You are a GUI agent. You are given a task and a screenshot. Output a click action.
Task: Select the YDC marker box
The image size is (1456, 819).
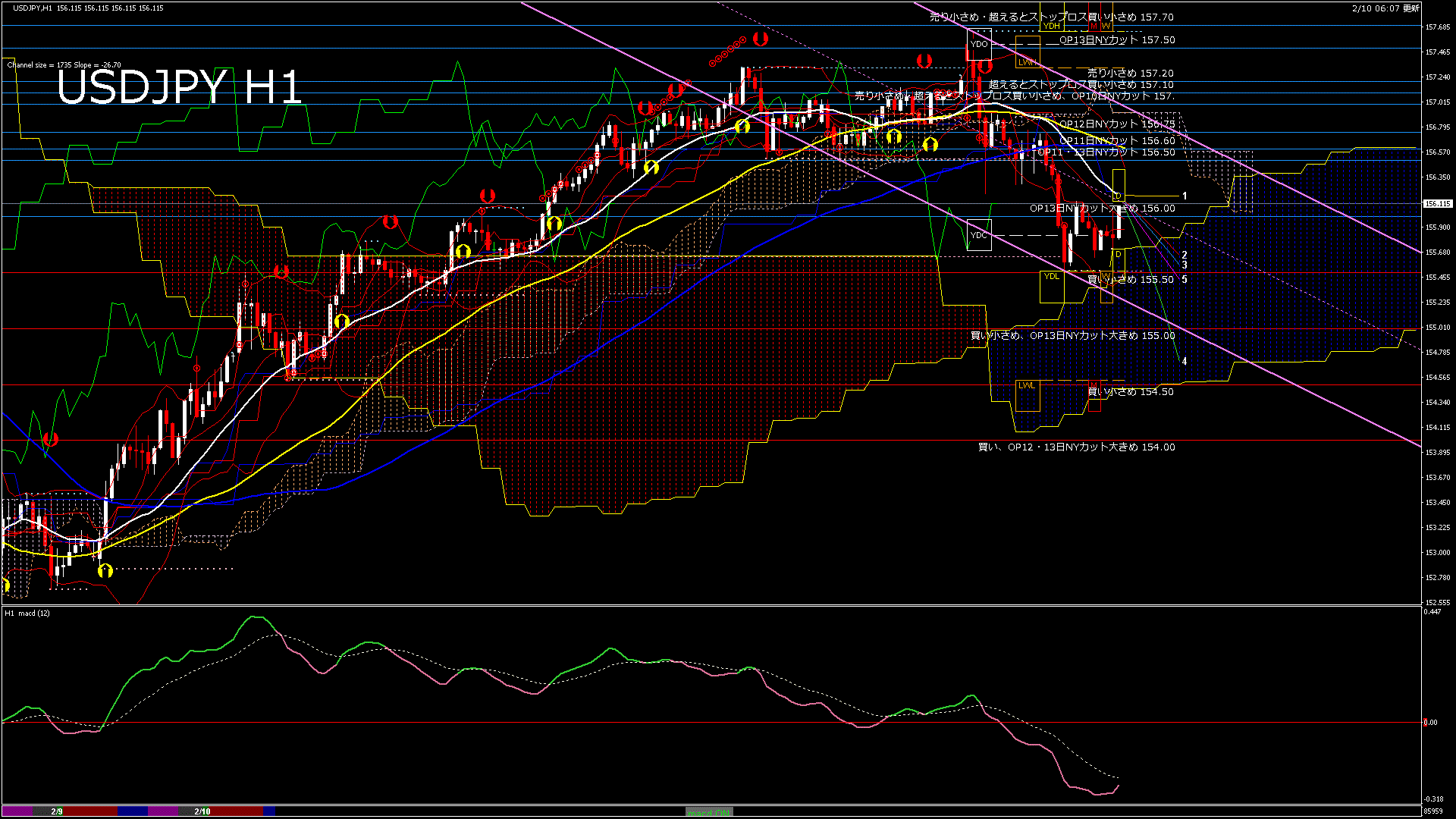[979, 235]
